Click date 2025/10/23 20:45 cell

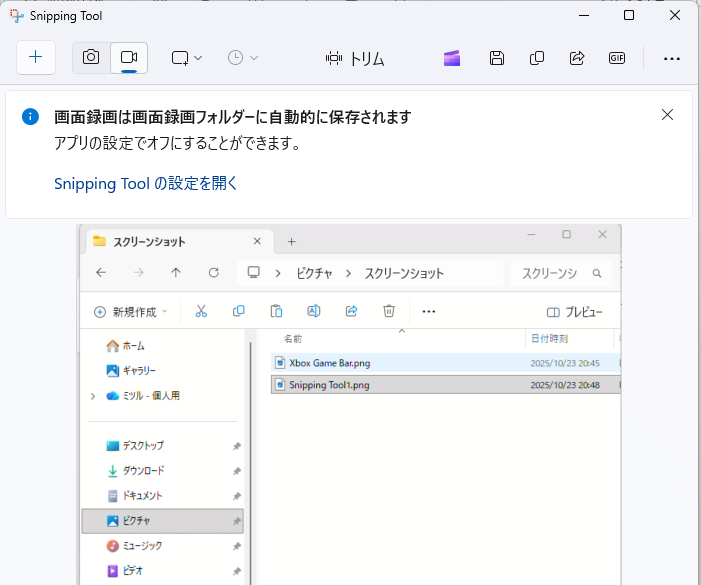click(565, 363)
